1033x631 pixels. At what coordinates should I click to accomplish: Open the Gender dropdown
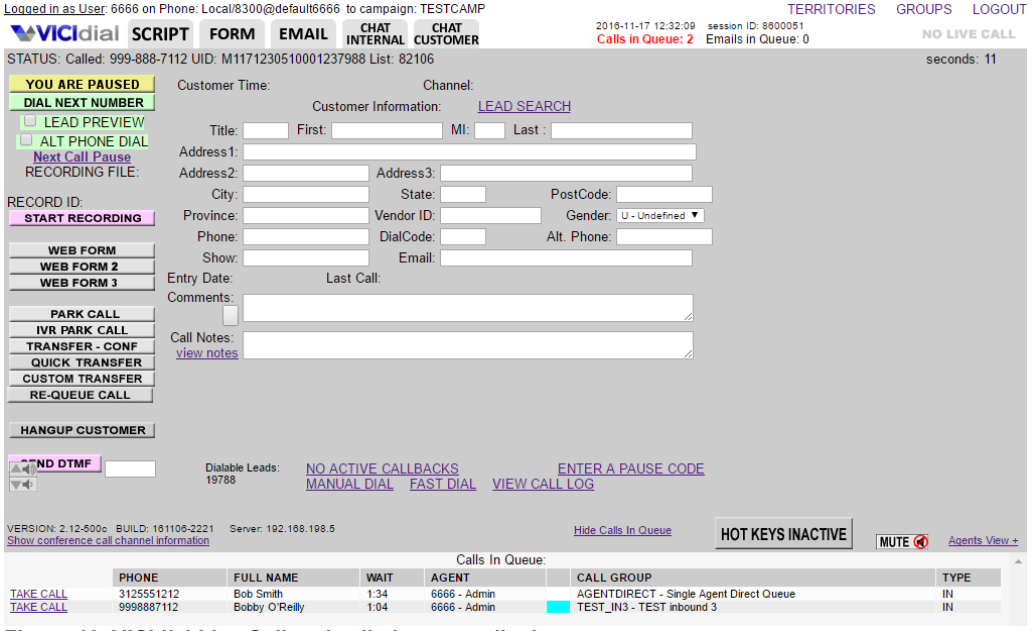tap(660, 215)
